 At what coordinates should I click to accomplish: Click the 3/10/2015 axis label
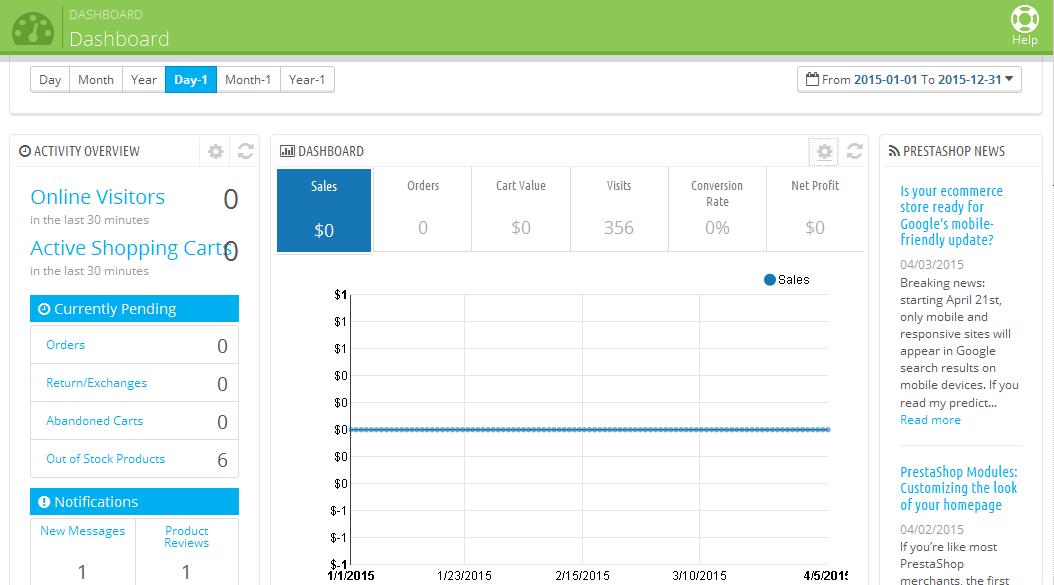point(699,576)
